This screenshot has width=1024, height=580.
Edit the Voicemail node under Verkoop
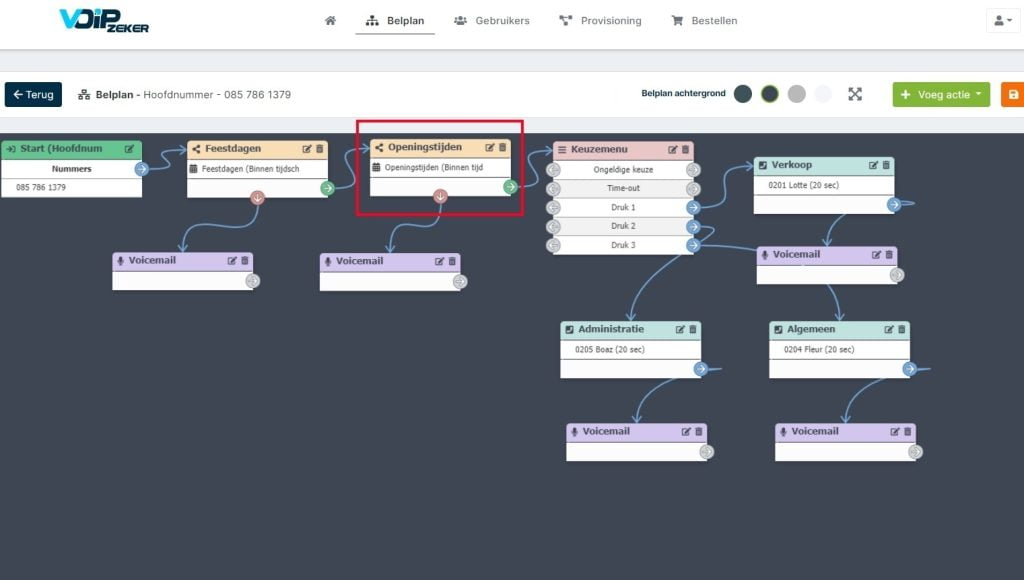click(876, 255)
